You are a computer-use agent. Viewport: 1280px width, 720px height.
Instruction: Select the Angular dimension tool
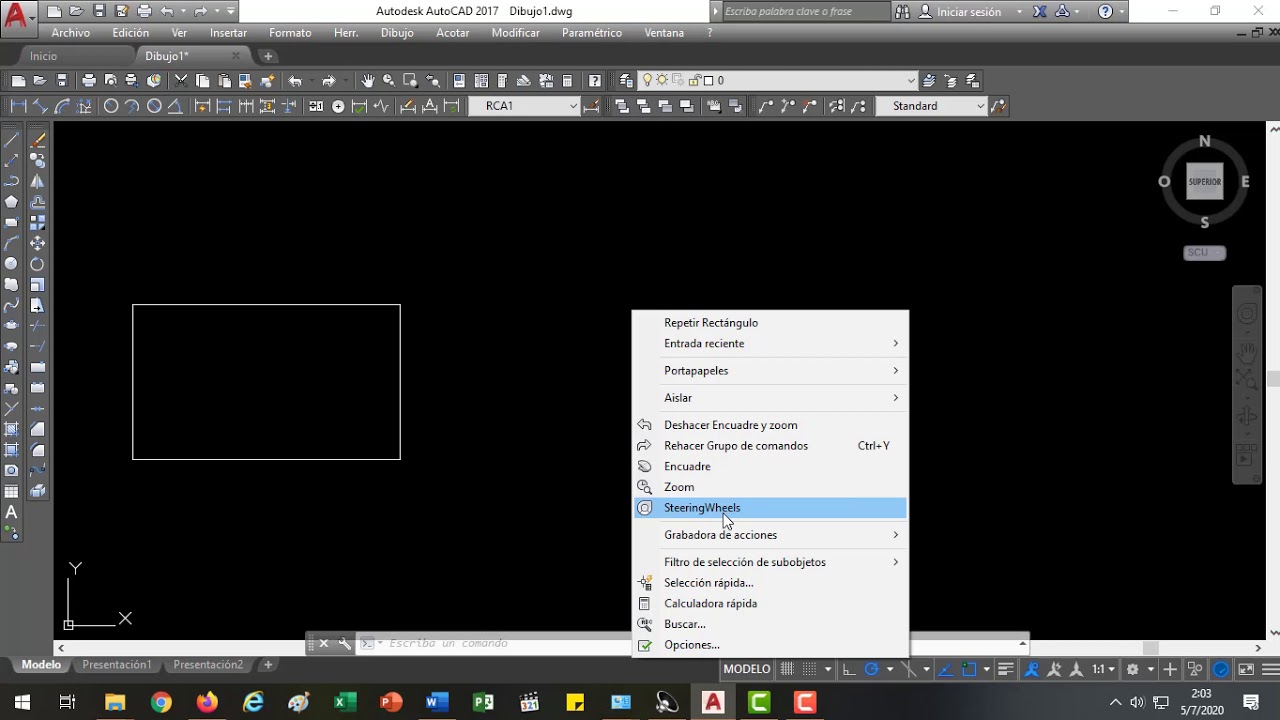pos(175,106)
